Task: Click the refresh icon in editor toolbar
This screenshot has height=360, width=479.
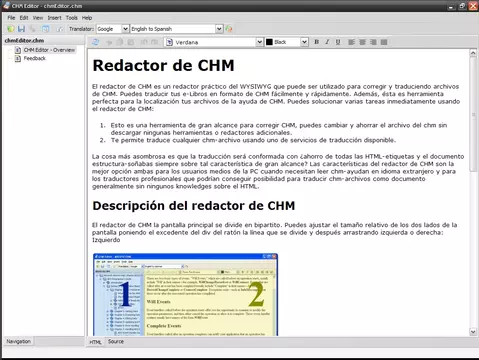Action: coord(96,42)
